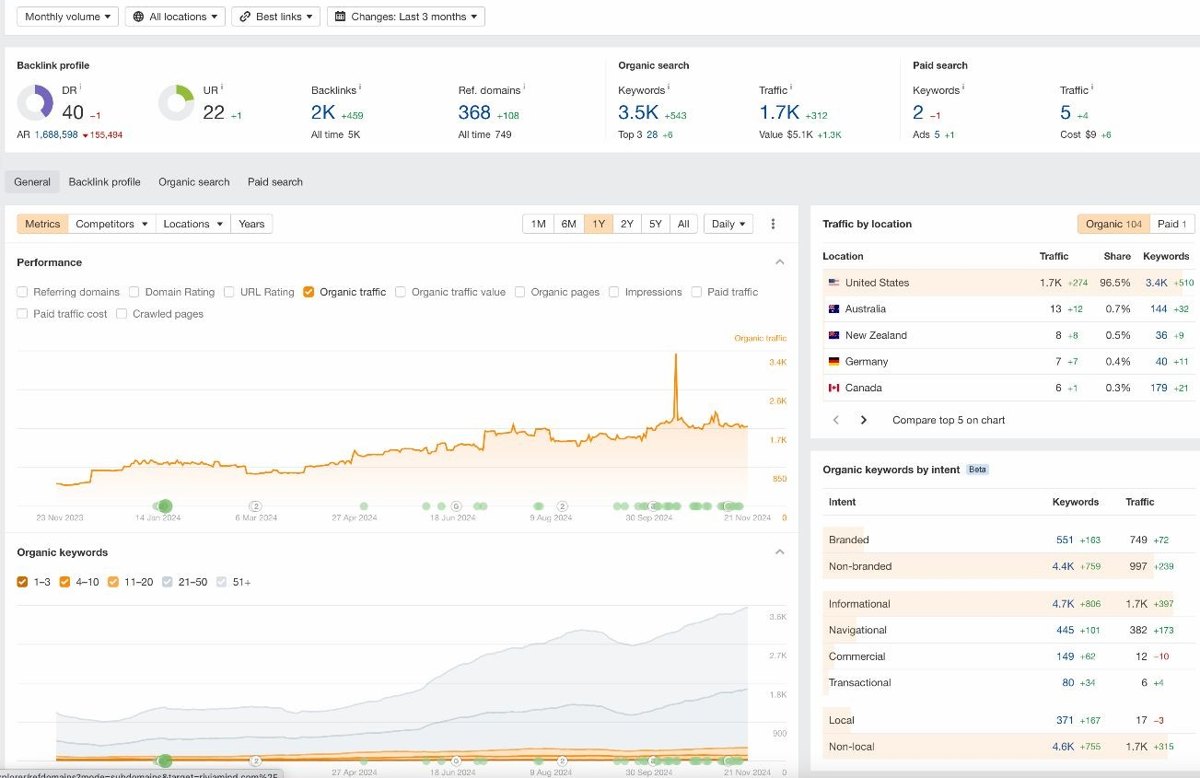Click the Canada flag icon
Screen dimensions: 1200x778
pyautogui.click(x=834, y=388)
